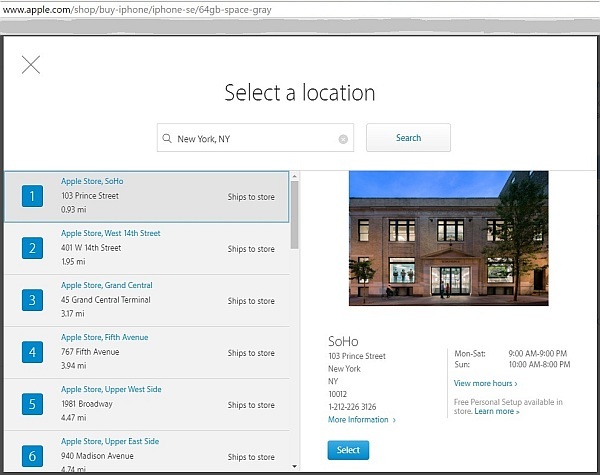Viewport: 600px width, 475px height.
Task: Click 1981 Broadway address
Action: (x=87, y=404)
